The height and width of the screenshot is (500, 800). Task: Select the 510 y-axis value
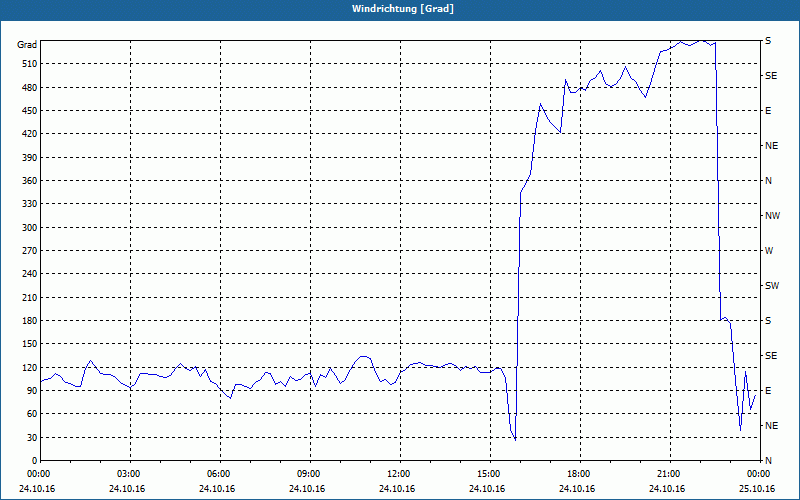30,64
